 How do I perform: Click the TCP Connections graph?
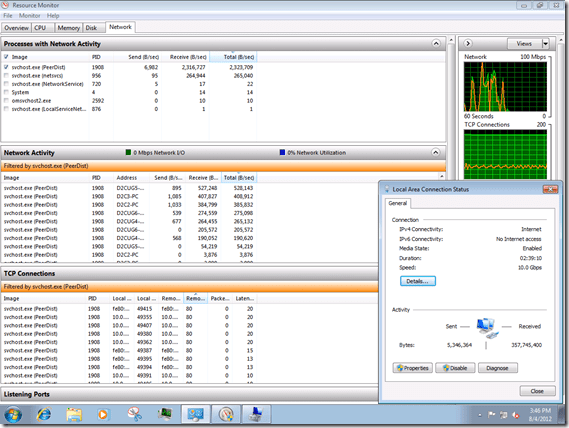point(505,154)
